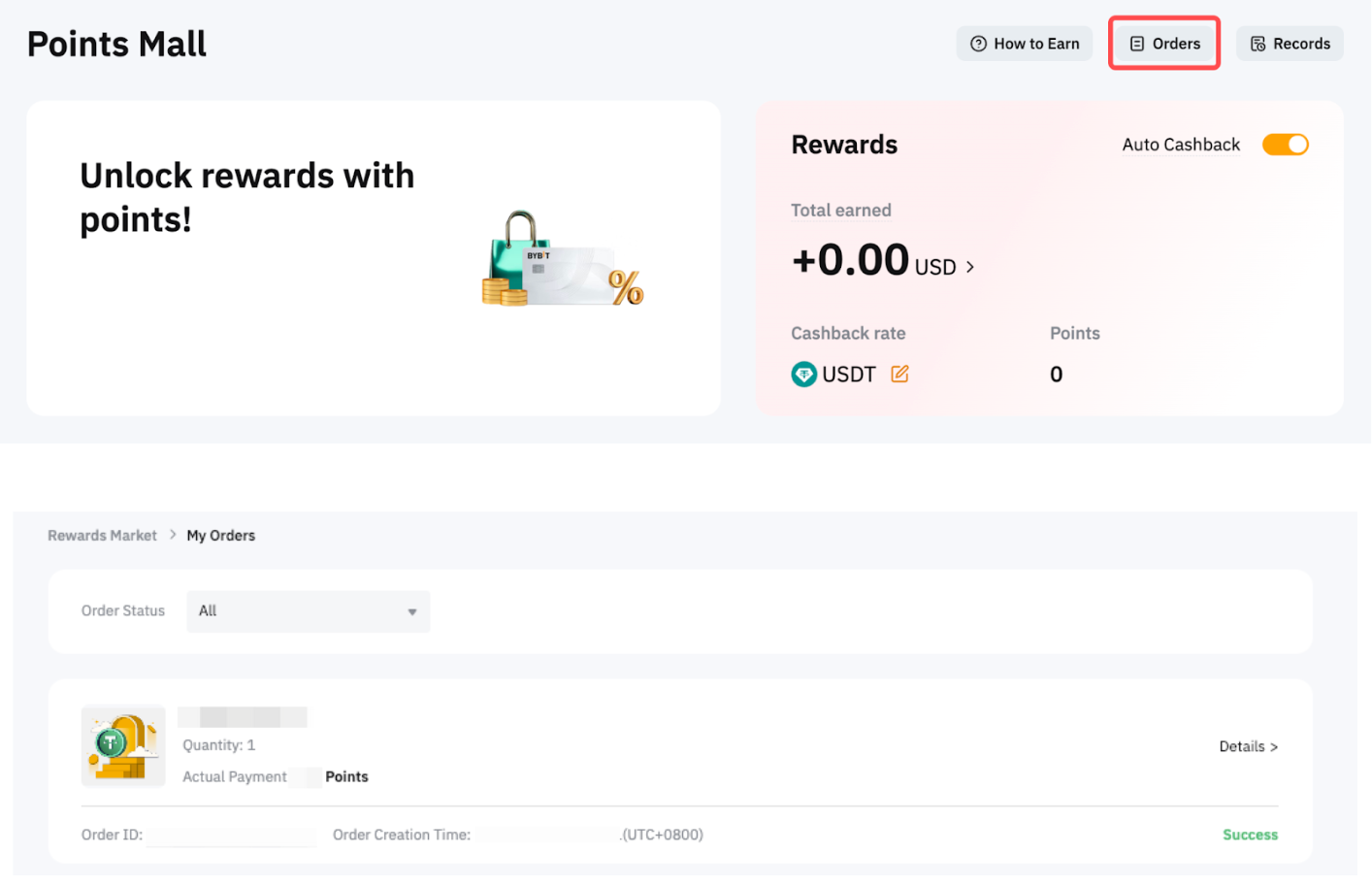The width and height of the screenshot is (1372, 887).
Task: Click the How to Earn question mark icon
Action: pyautogui.click(x=978, y=44)
